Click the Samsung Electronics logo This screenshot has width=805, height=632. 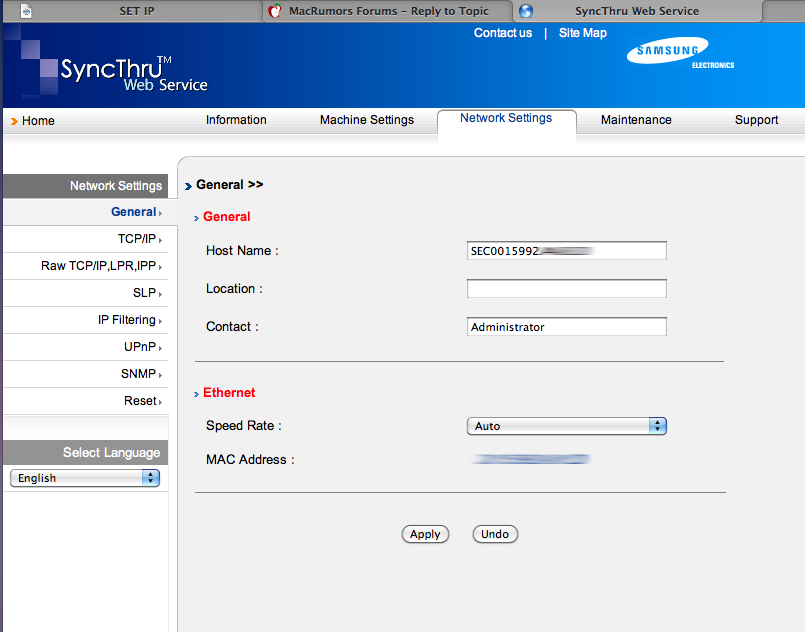(x=680, y=53)
